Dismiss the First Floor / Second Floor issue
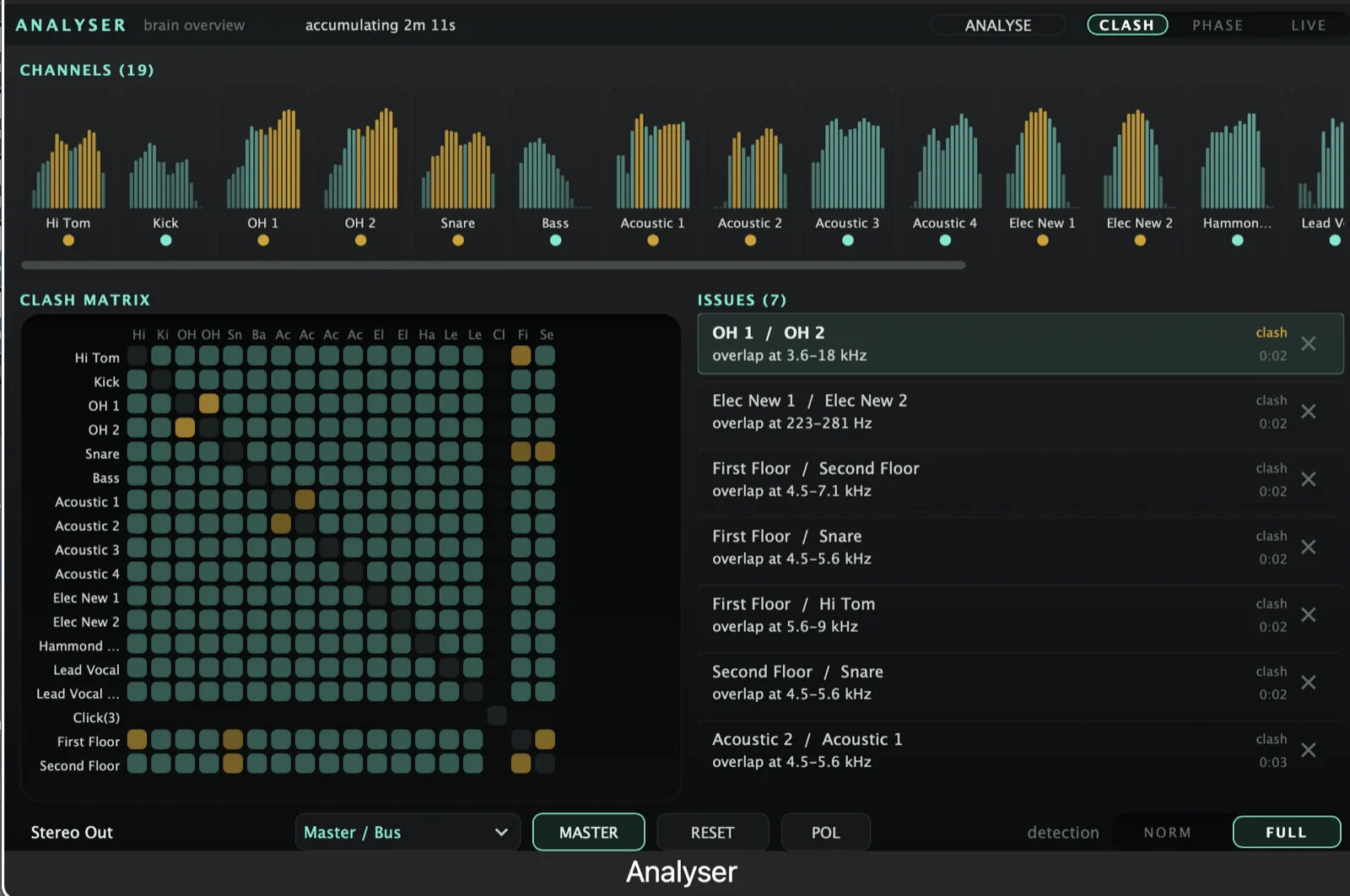Screen dimensions: 1350x896 (1308, 479)
